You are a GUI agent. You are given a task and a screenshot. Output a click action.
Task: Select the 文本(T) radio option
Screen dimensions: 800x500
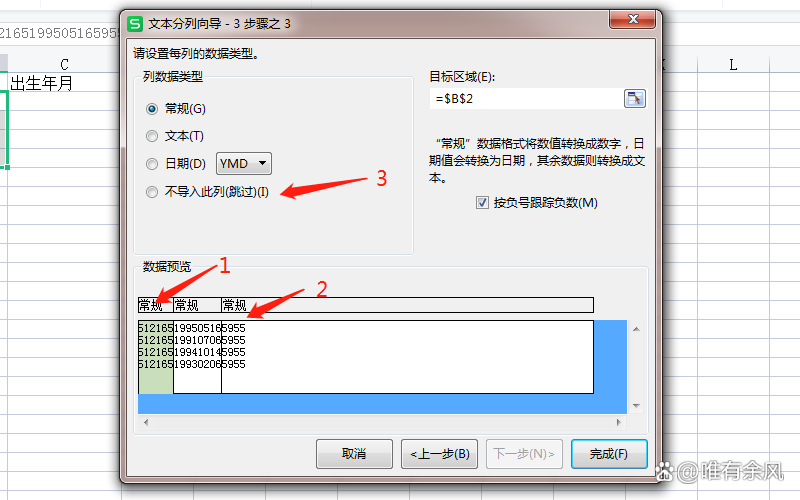click(152, 136)
